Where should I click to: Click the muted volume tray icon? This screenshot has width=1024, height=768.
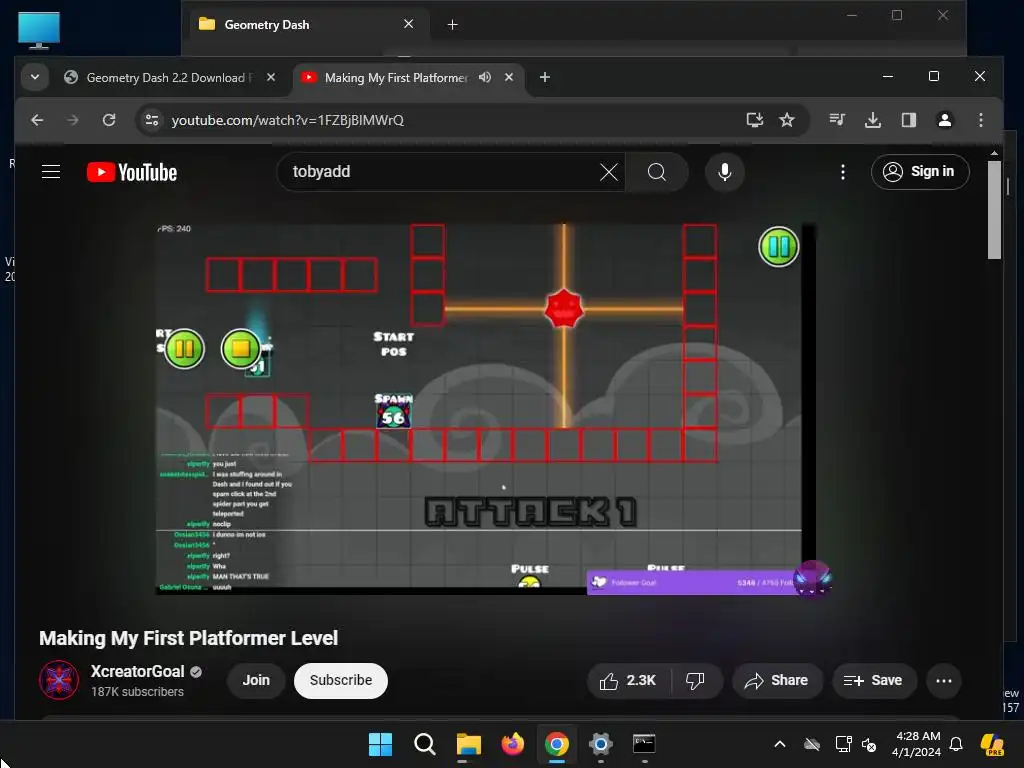coord(869,744)
